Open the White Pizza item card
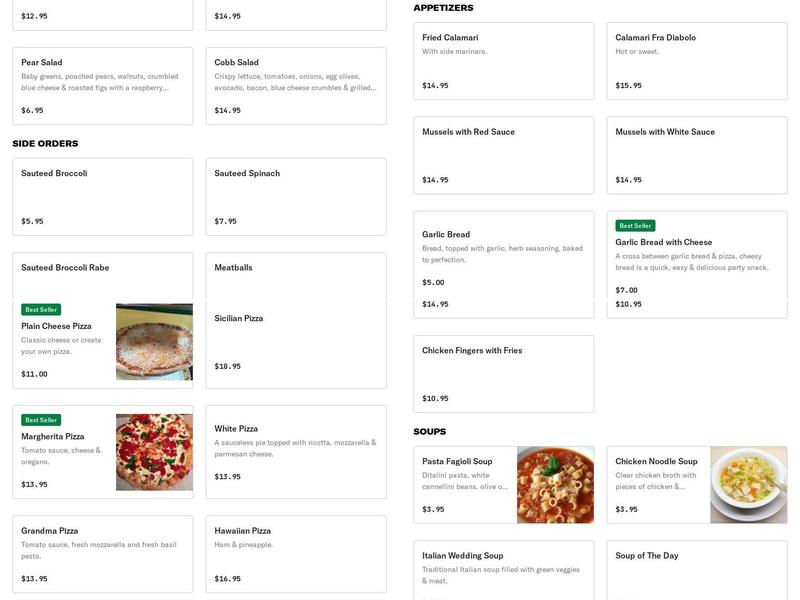800x600 pixels. 295,450
